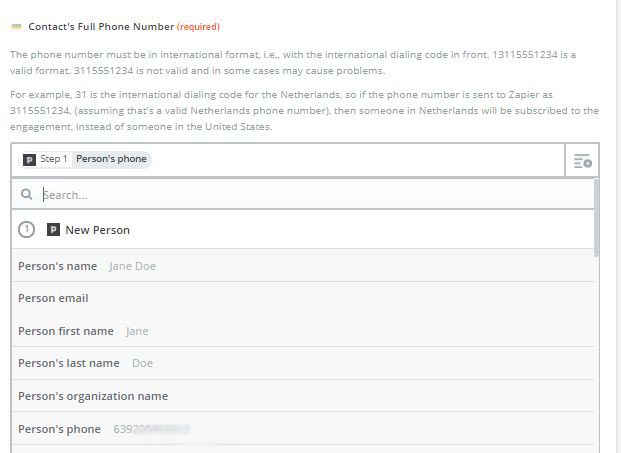621x453 pixels.
Task: Click the Contact's Full Phone Number label
Action: [101, 27]
